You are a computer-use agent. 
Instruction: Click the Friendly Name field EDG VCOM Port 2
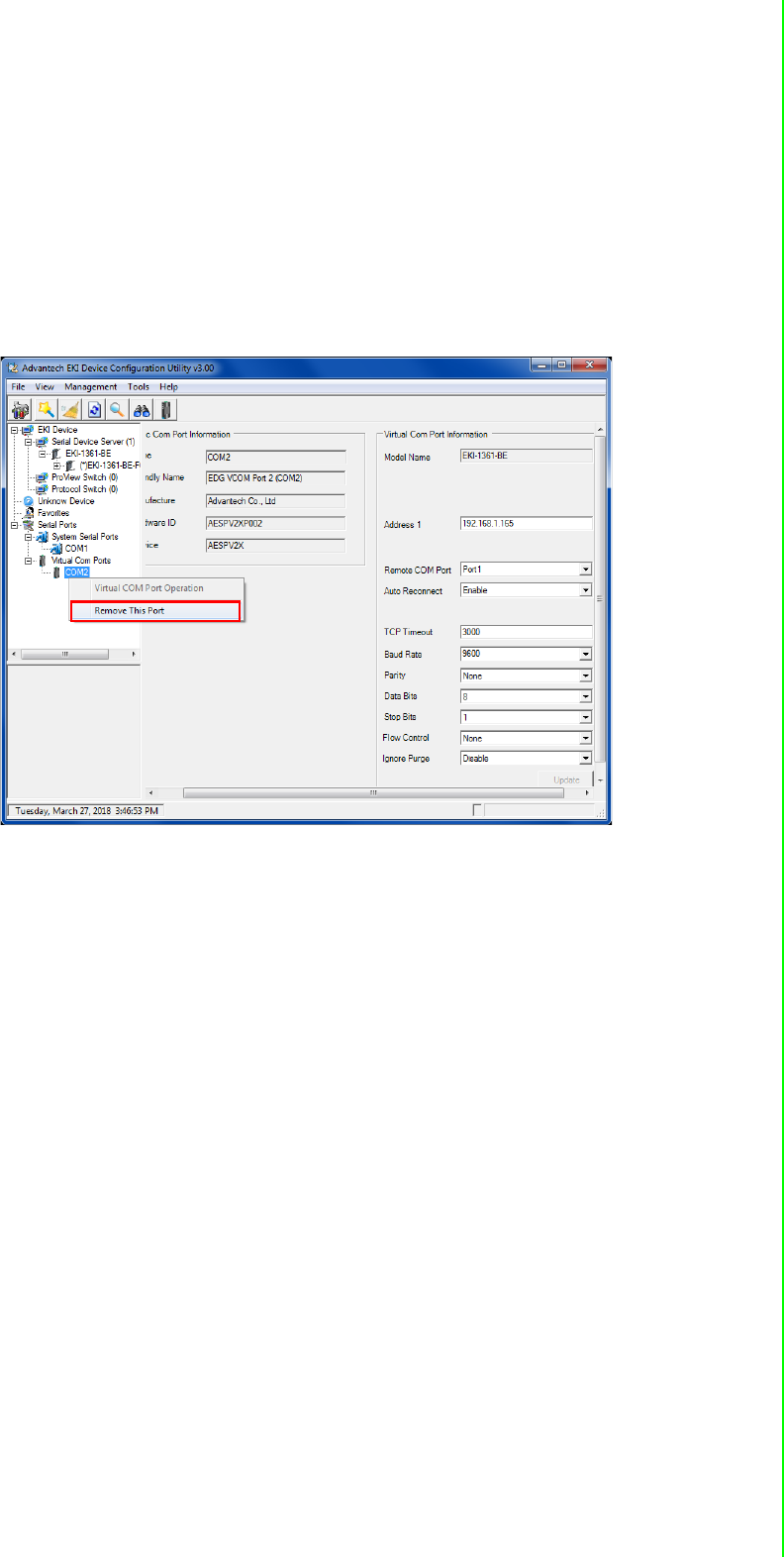(275, 478)
